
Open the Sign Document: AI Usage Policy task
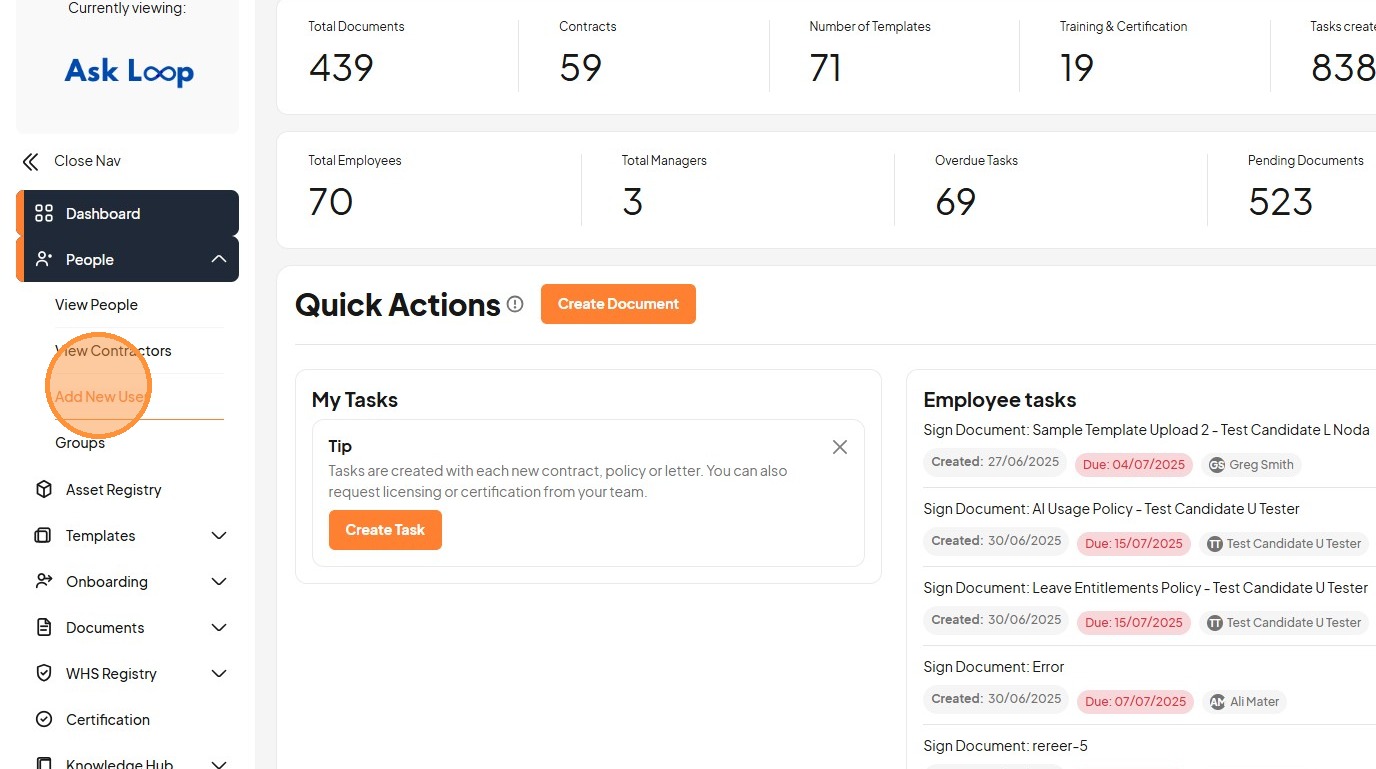click(x=1111, y=509)
